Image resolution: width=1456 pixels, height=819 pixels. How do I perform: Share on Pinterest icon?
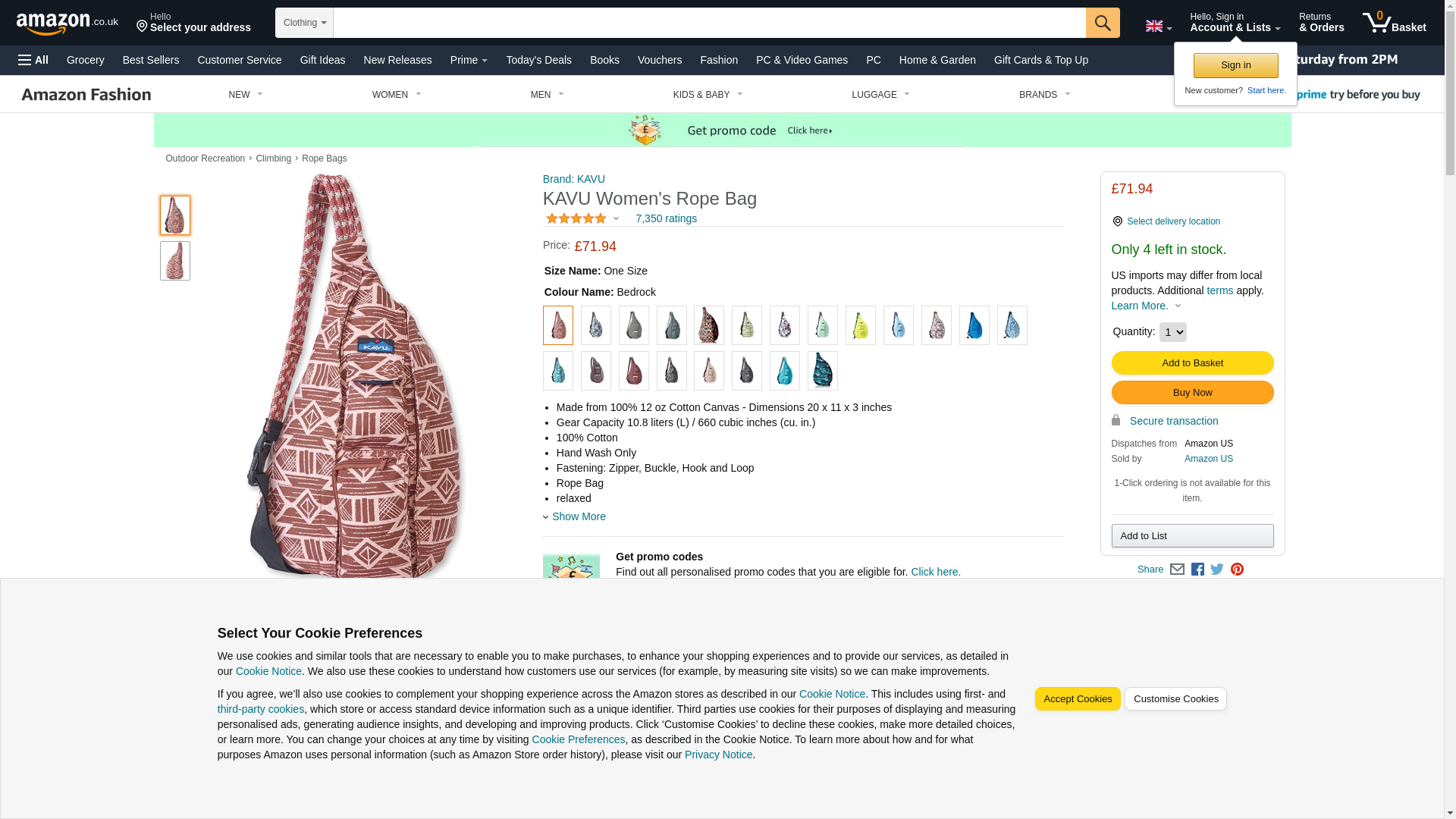tap(1237, 570)
